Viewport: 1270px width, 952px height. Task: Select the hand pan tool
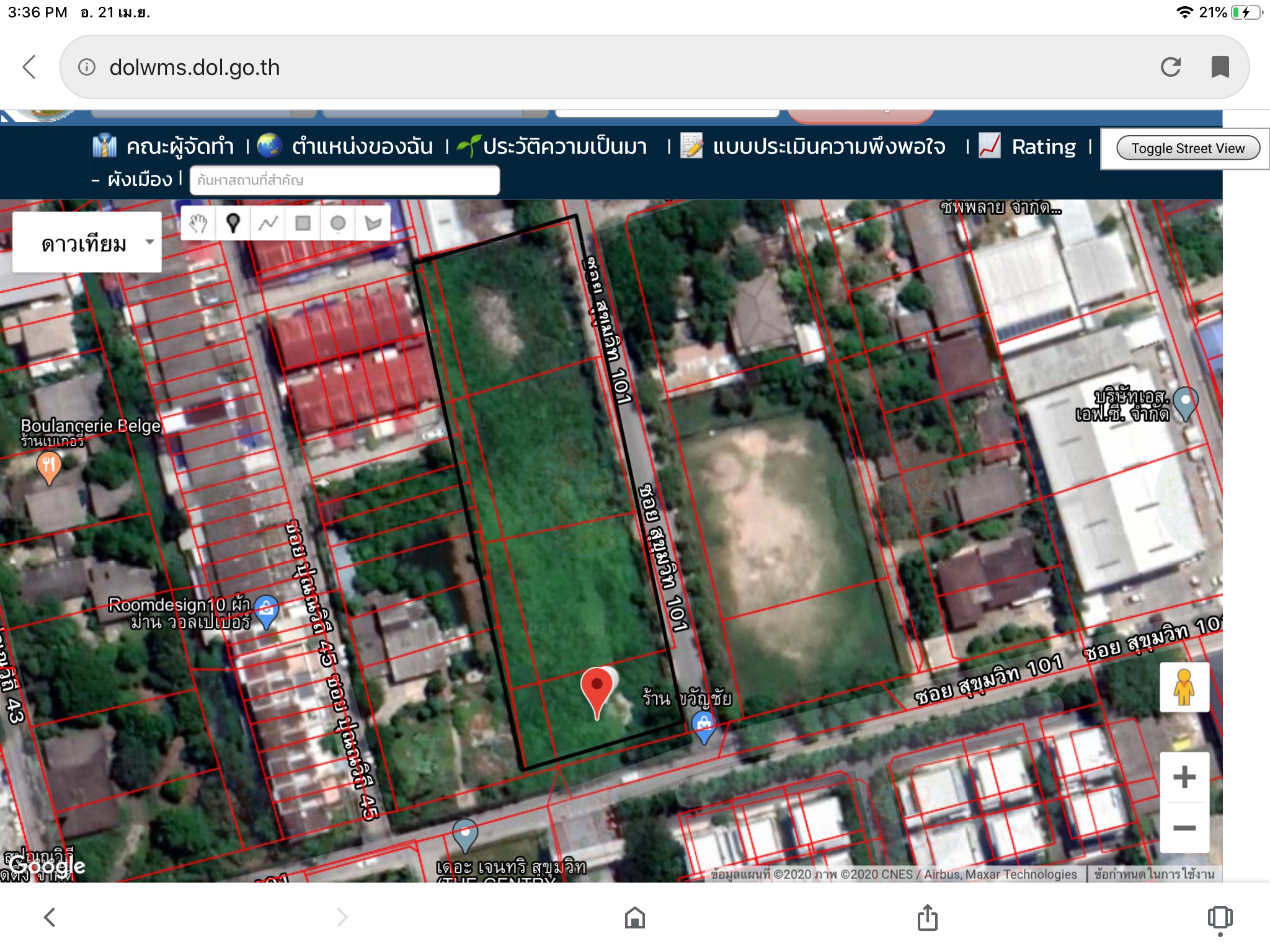198,223
